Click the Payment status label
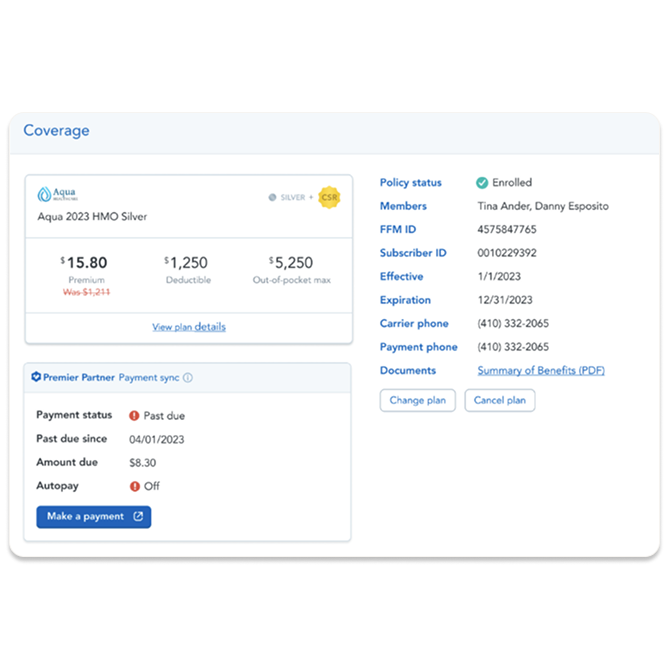This screenshot has height=670, width=670. (x=74, y=415)
